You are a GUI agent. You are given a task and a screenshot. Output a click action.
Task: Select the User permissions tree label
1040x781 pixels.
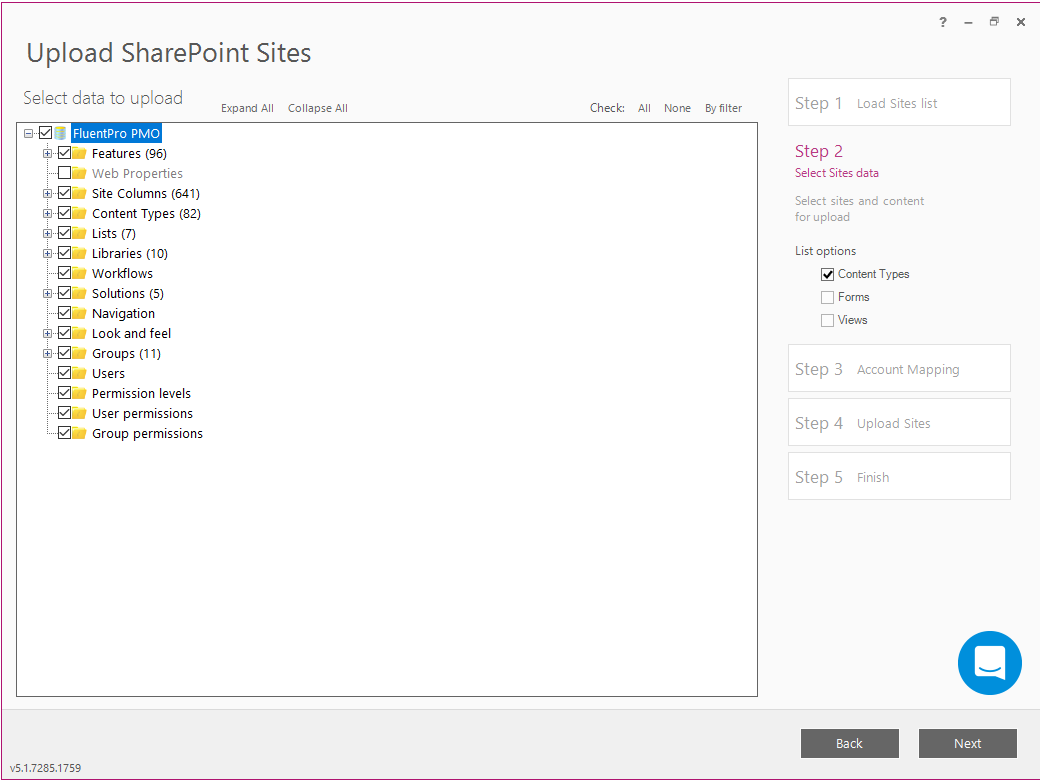pyautogui.click(x=143, y=413)
